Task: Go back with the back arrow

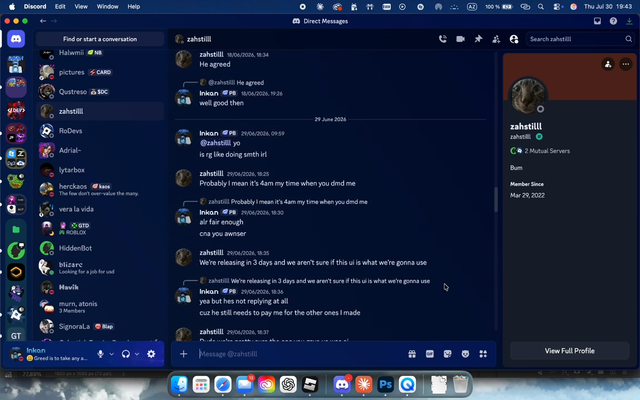Action: 43,21
